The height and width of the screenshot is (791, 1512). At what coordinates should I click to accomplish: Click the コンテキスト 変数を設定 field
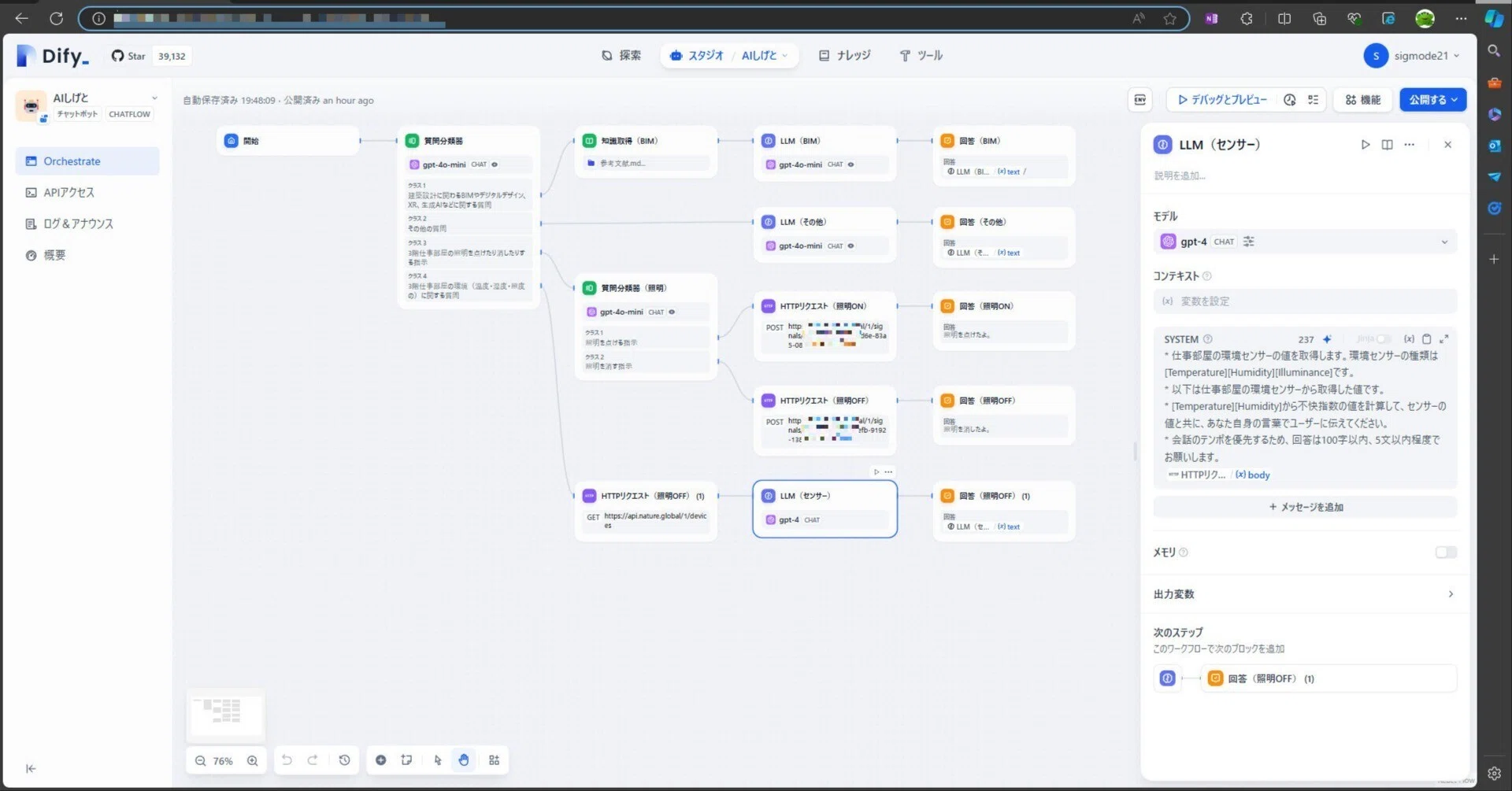tap(1305, 301)
